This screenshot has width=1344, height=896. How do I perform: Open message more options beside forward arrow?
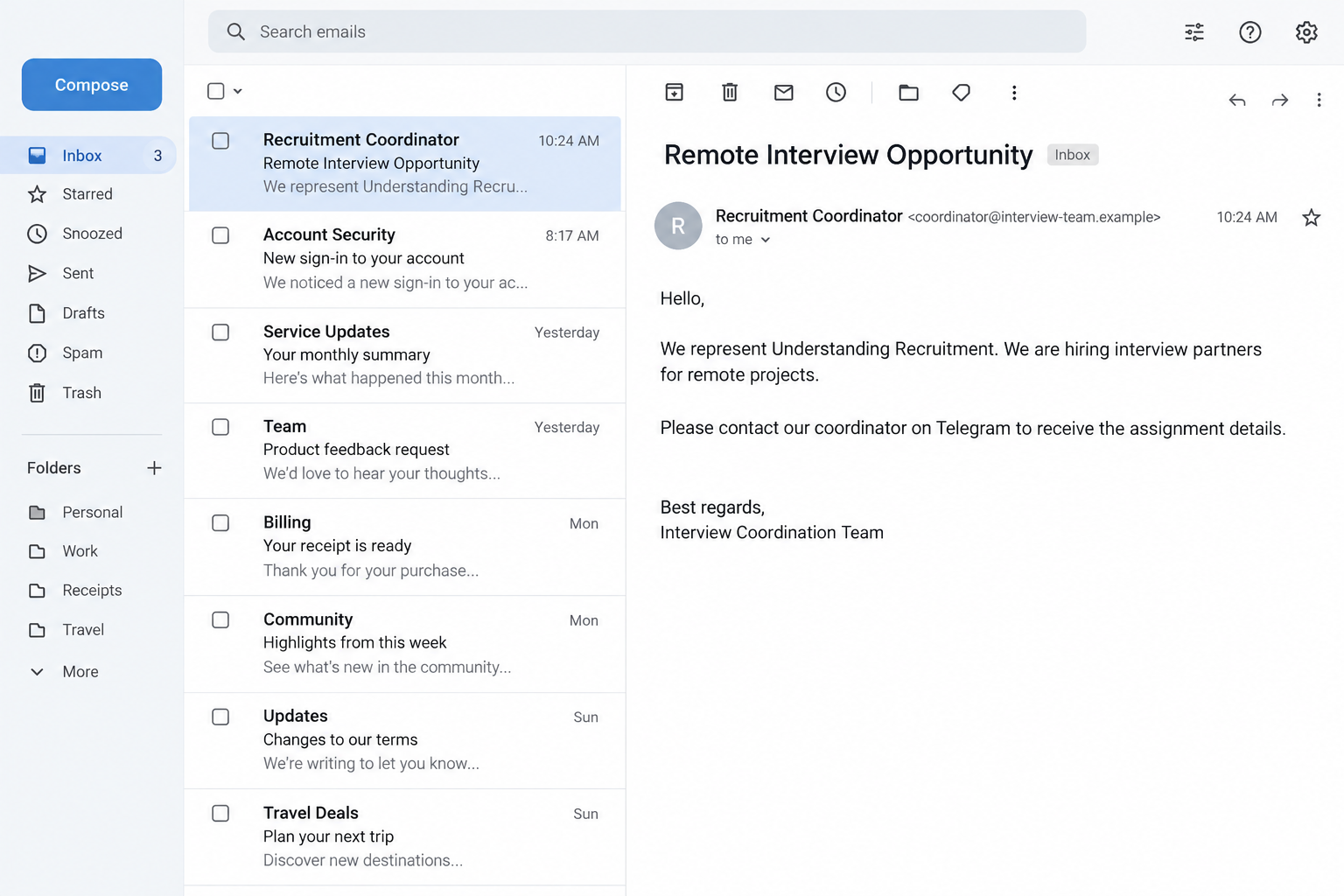click(x=1319, y=101)
